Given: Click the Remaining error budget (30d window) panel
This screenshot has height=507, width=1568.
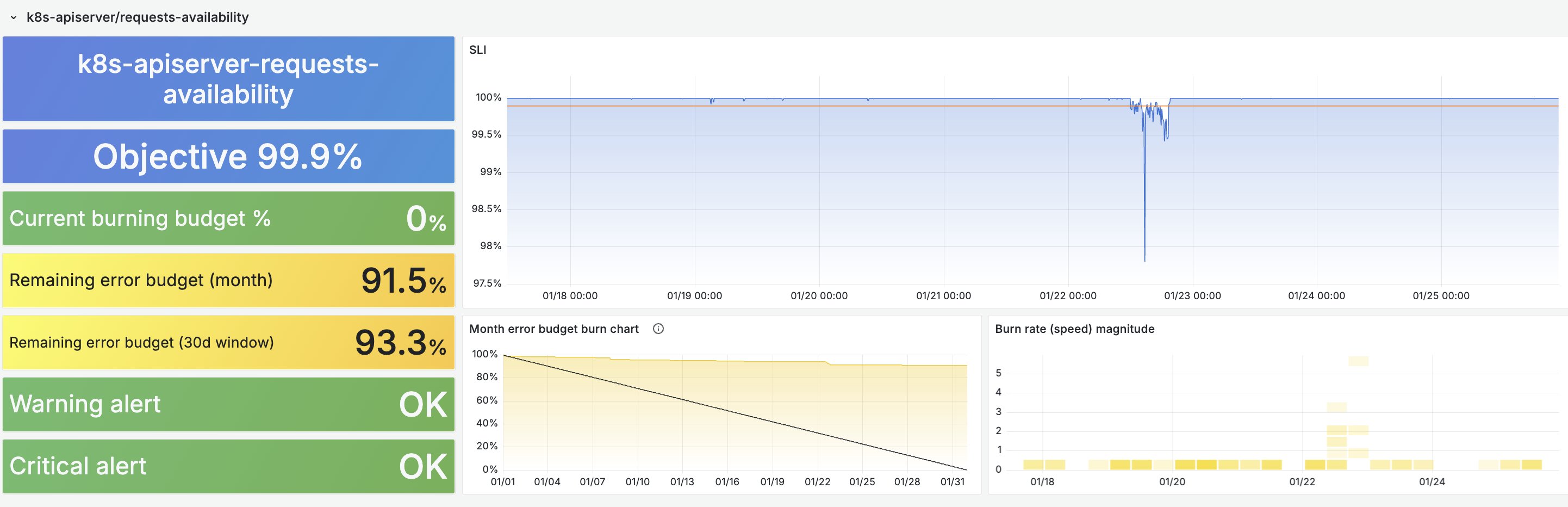Looking at the screenshot, I should [x=228, y=343].
